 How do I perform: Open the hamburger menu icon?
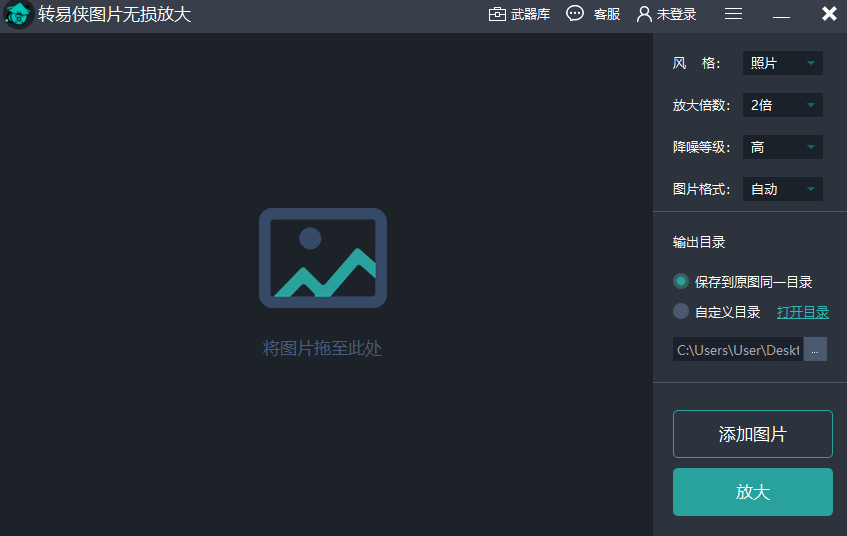[x=733, y=14]
